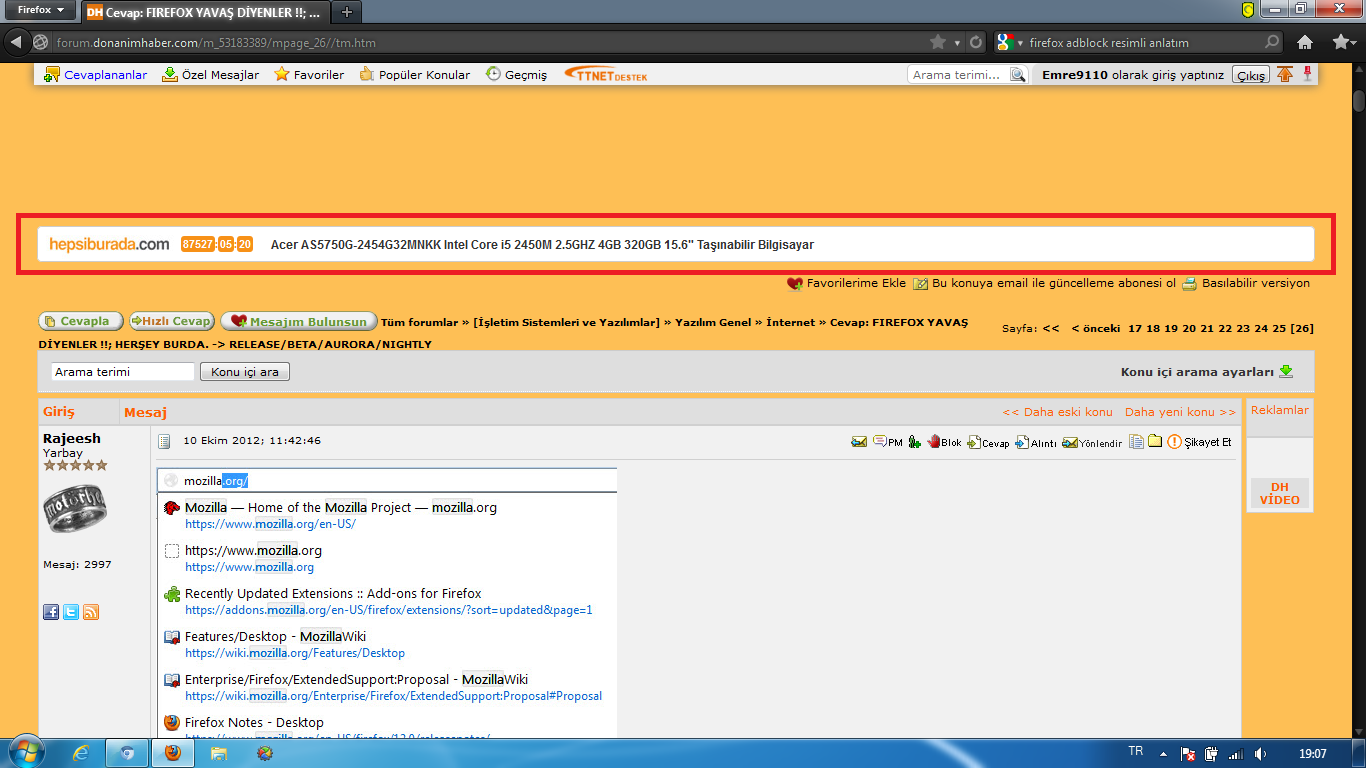Click the Twitter share icon under Rajeesh
Image resolution: width=1366 pixels, height=768 pixels.
[71, 612]
